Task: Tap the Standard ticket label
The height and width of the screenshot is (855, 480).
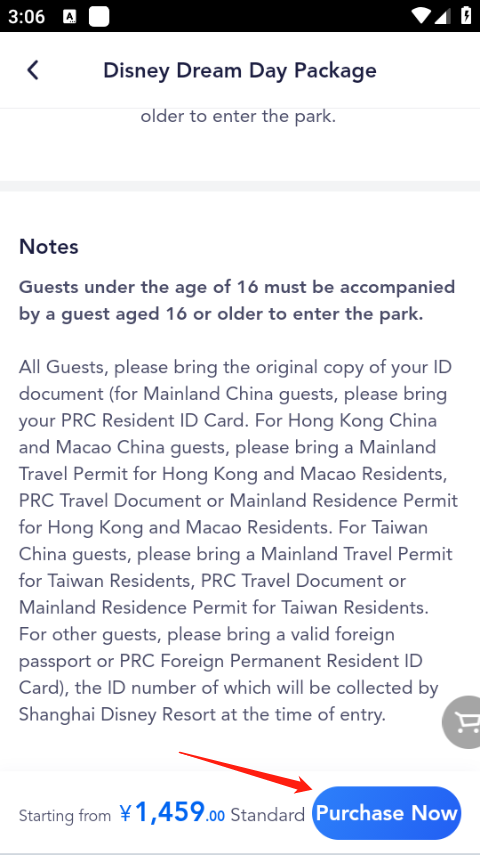Action: (267, 815)
